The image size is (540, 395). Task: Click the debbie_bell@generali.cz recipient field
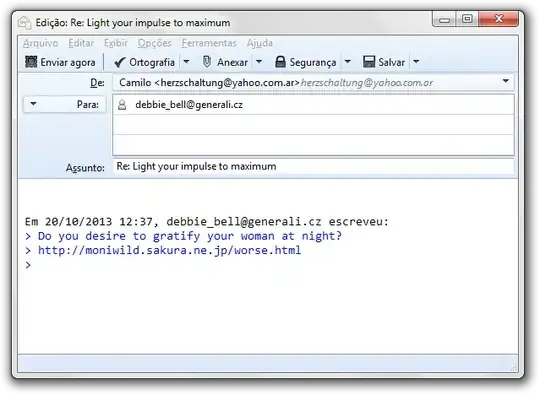(313, 105)
